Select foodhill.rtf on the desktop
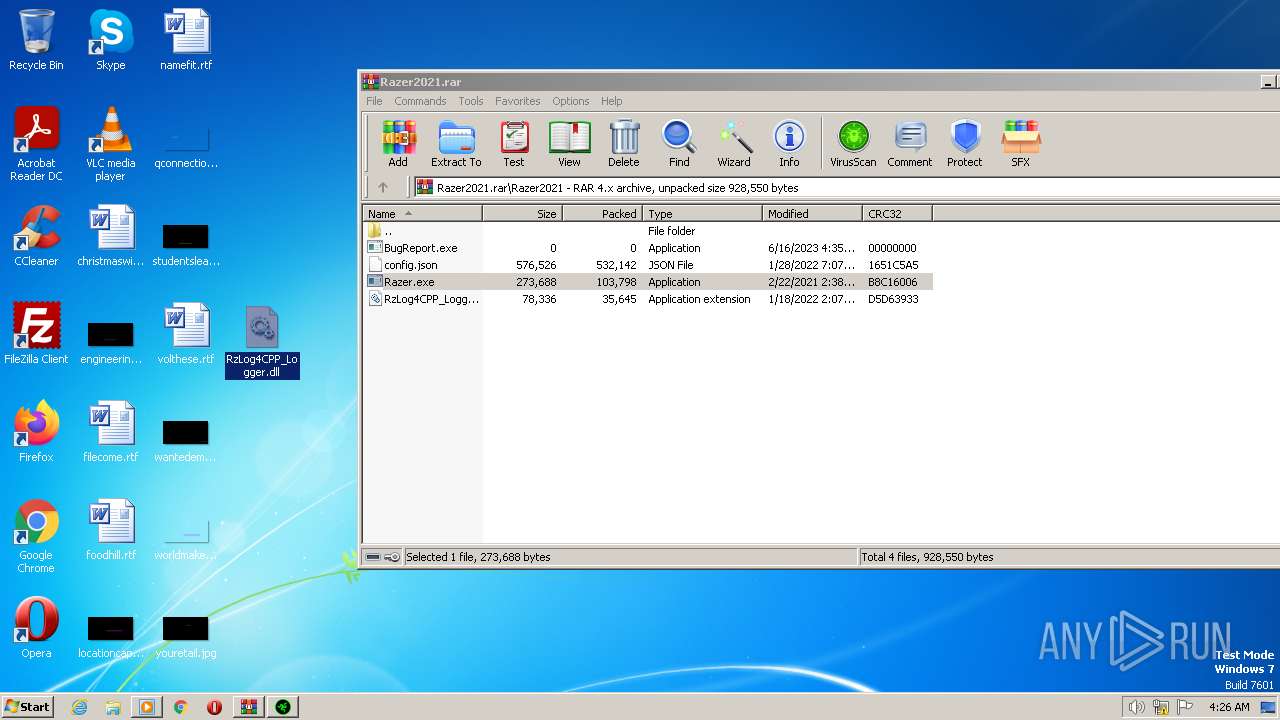The height and width of the screenshot is (720, 1280). point(110,530)
